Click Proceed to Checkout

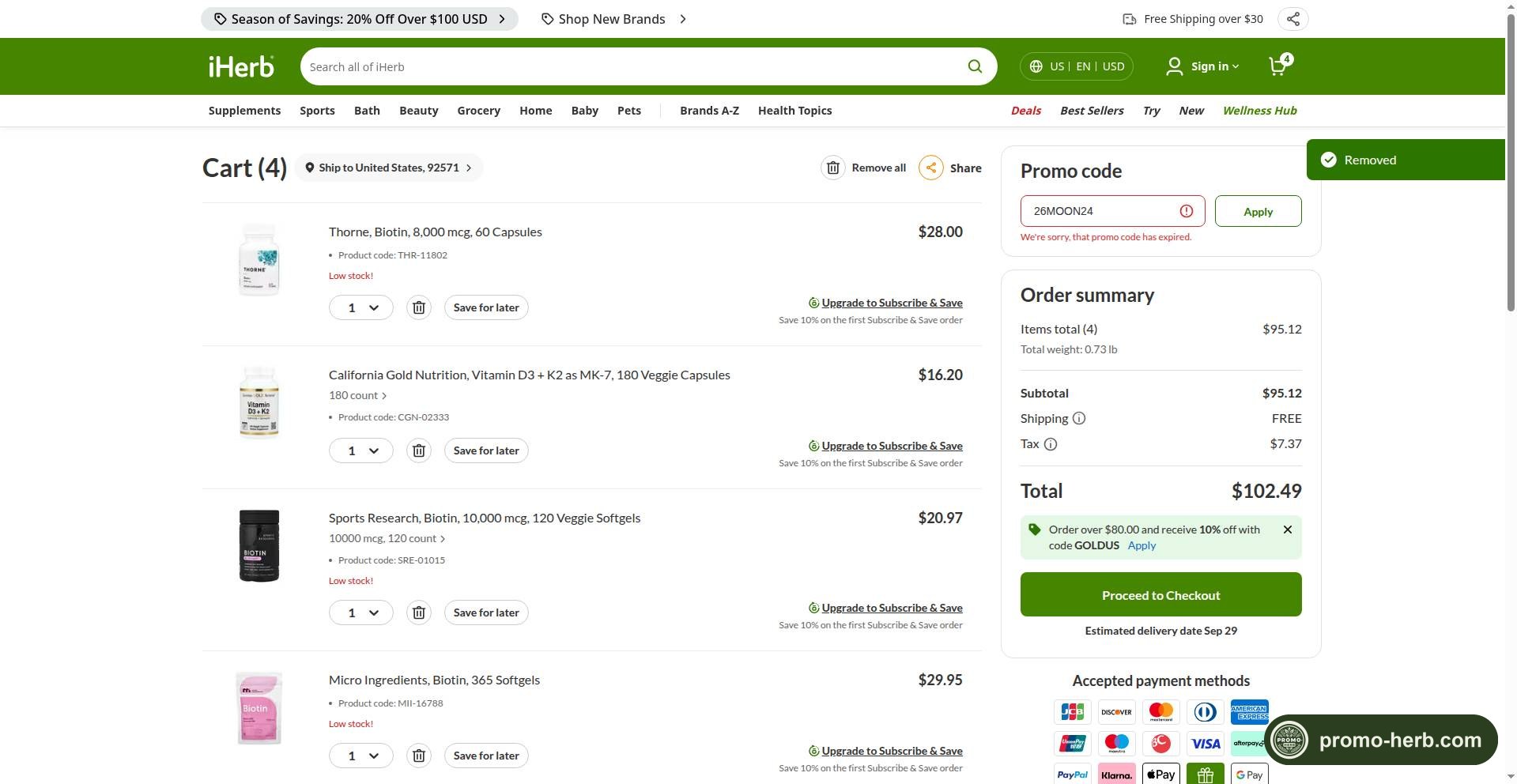tap(1160, 594)
